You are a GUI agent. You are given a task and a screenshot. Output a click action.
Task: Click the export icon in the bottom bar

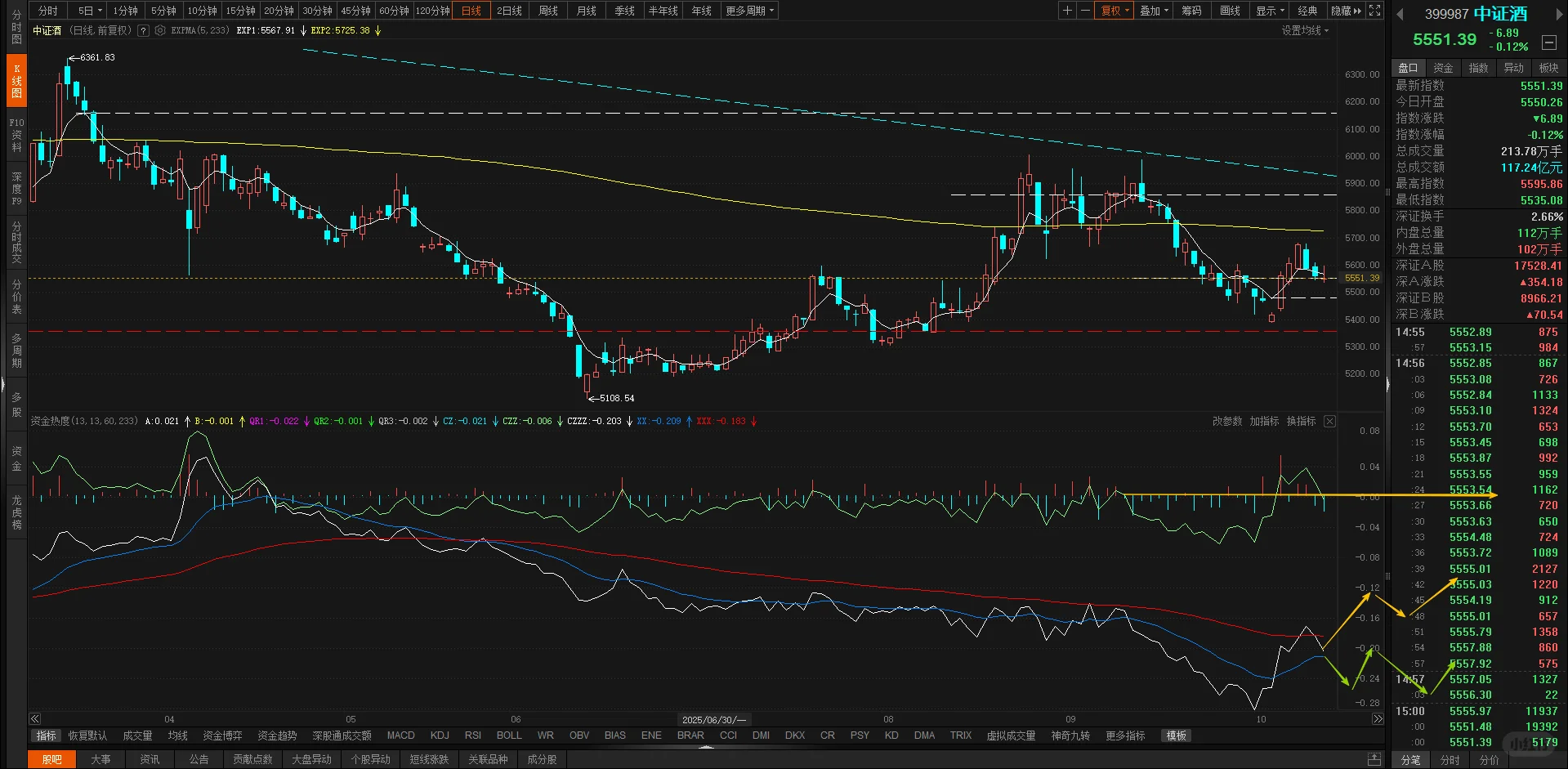coord(1374,760)
